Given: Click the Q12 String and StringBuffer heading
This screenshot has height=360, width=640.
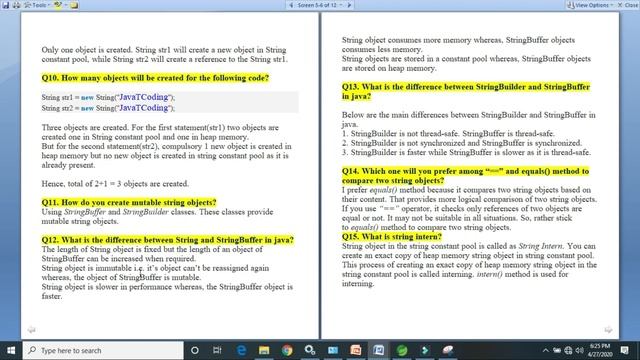Looking at the screenshot, I should coord(167,240).
